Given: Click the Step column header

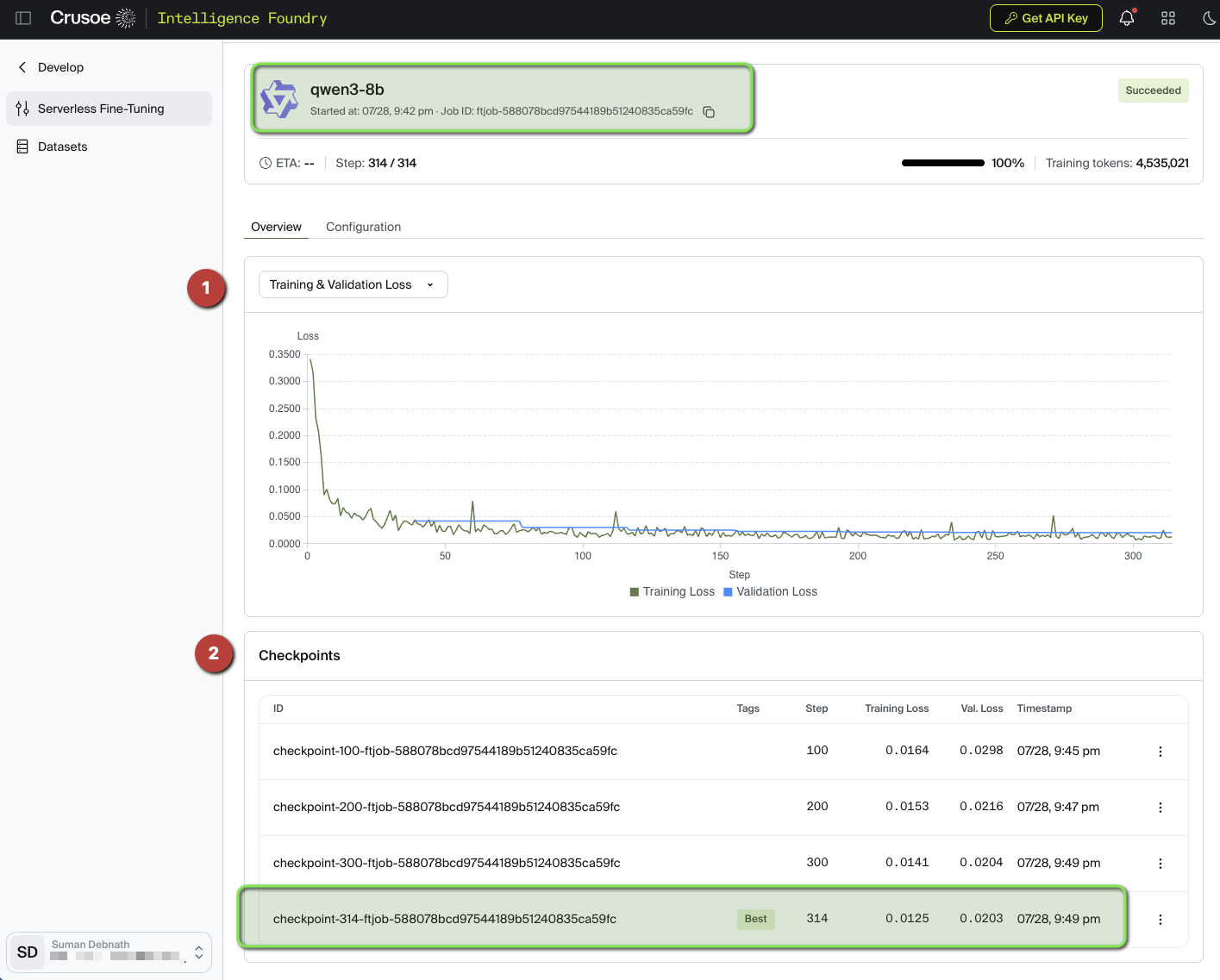Looking at the screenshot, I should [x=816, y=708].
